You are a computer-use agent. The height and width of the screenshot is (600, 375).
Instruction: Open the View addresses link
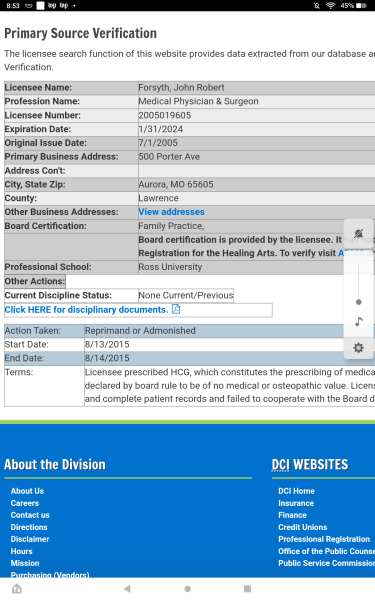[171, 212]
